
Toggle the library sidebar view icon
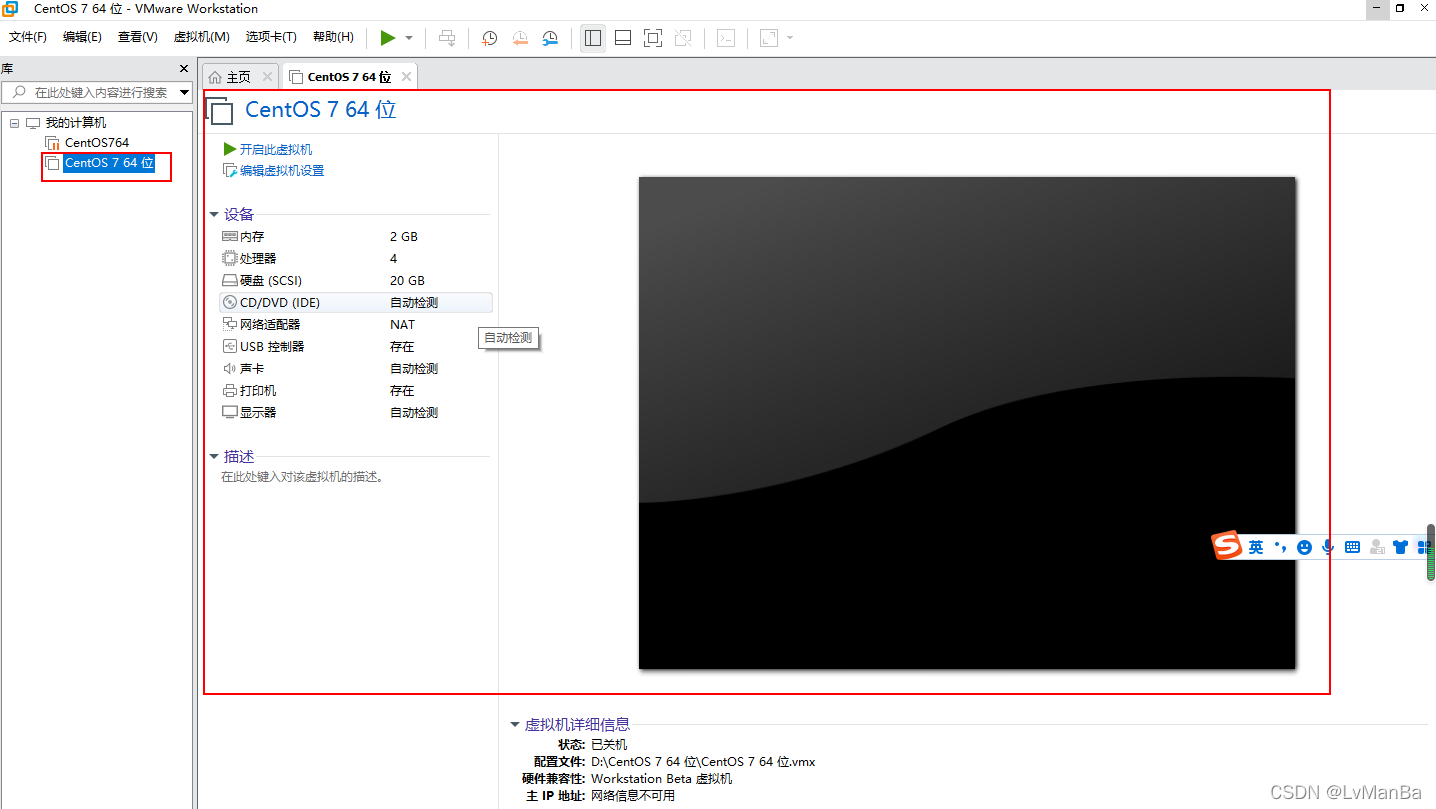[x=593, y=38]
